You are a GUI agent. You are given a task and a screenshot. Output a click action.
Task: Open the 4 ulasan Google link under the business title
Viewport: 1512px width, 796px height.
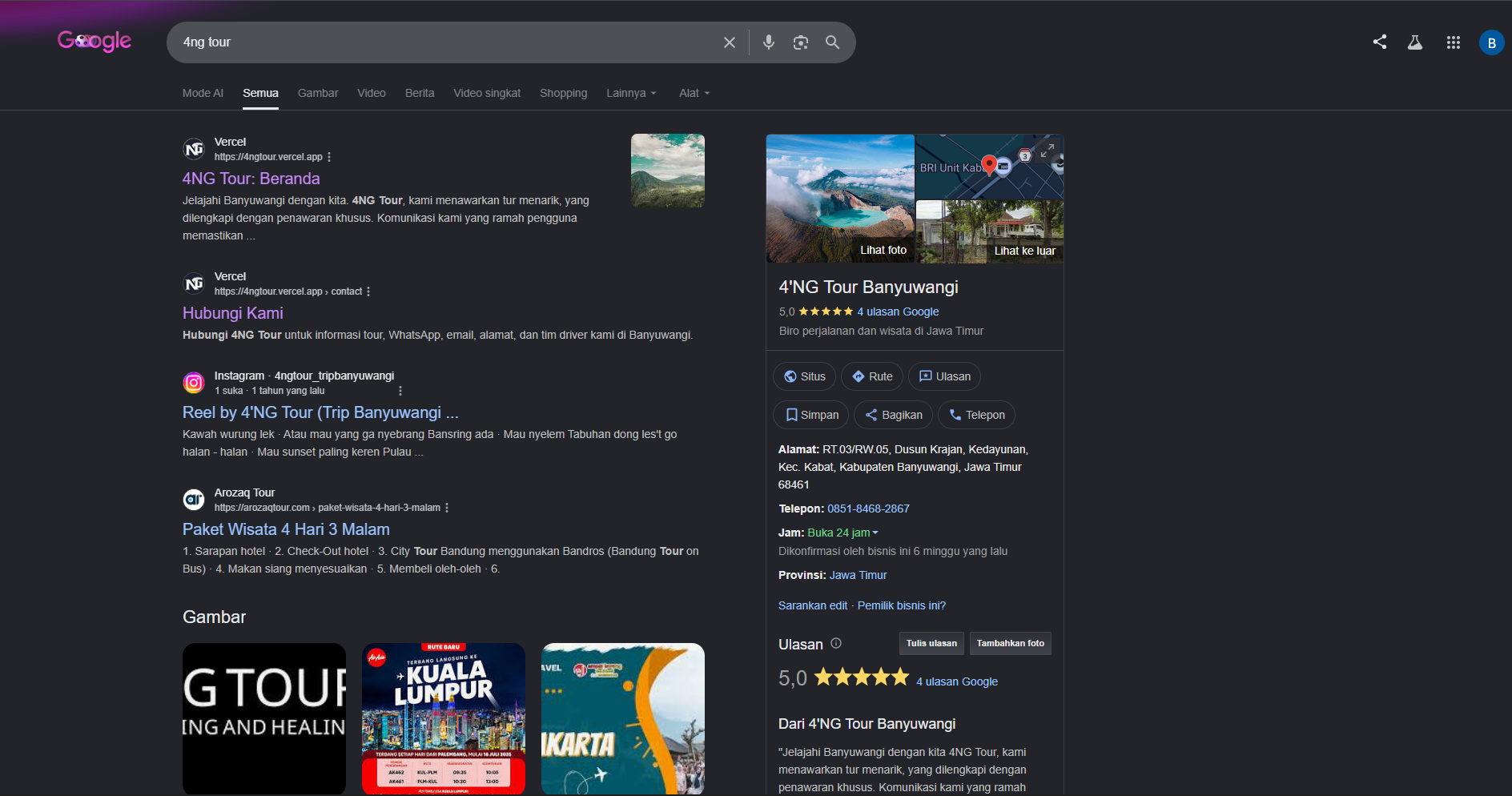coord(898,312)
